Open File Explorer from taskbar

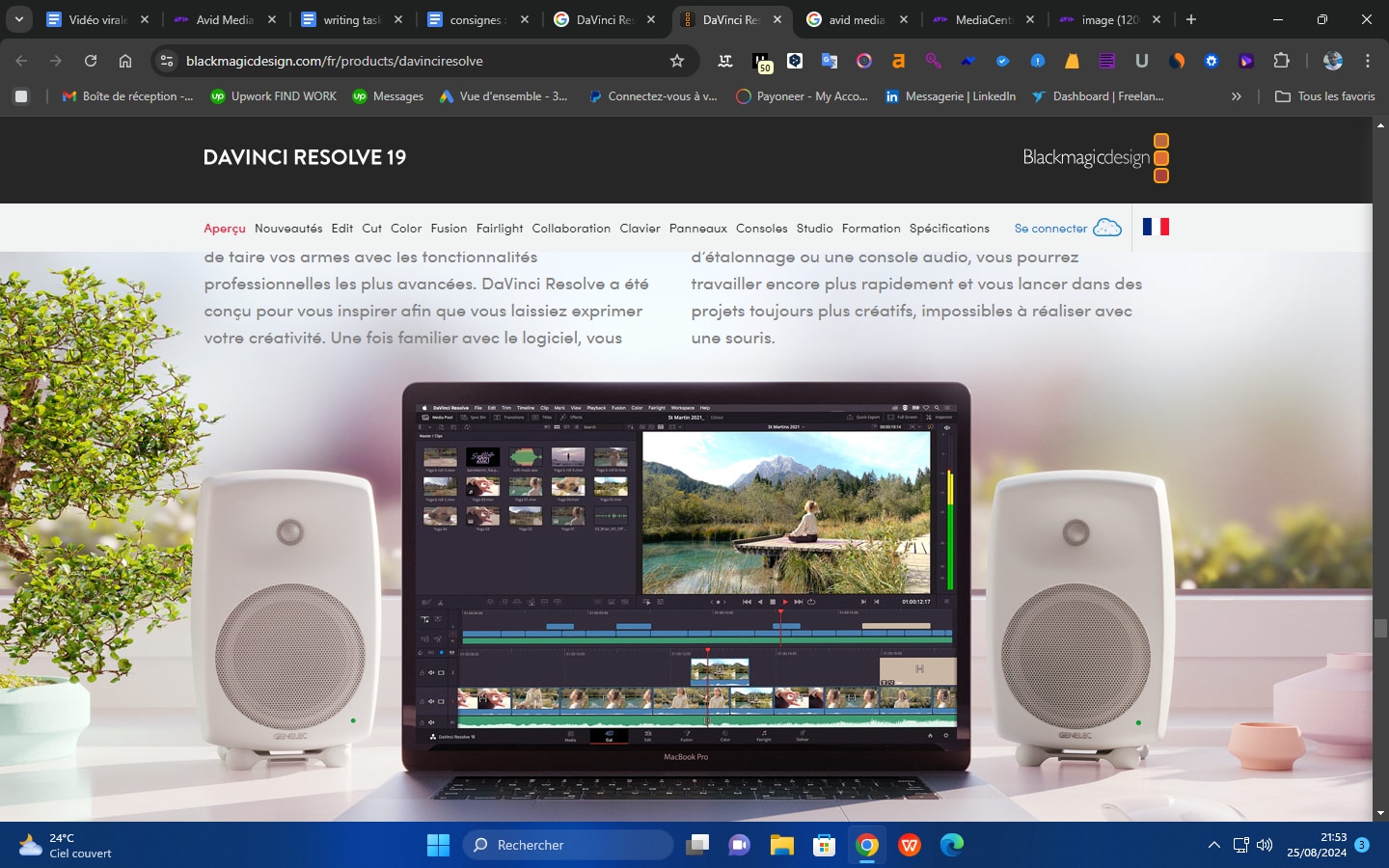pyautogui.click(x=781, y=845)
